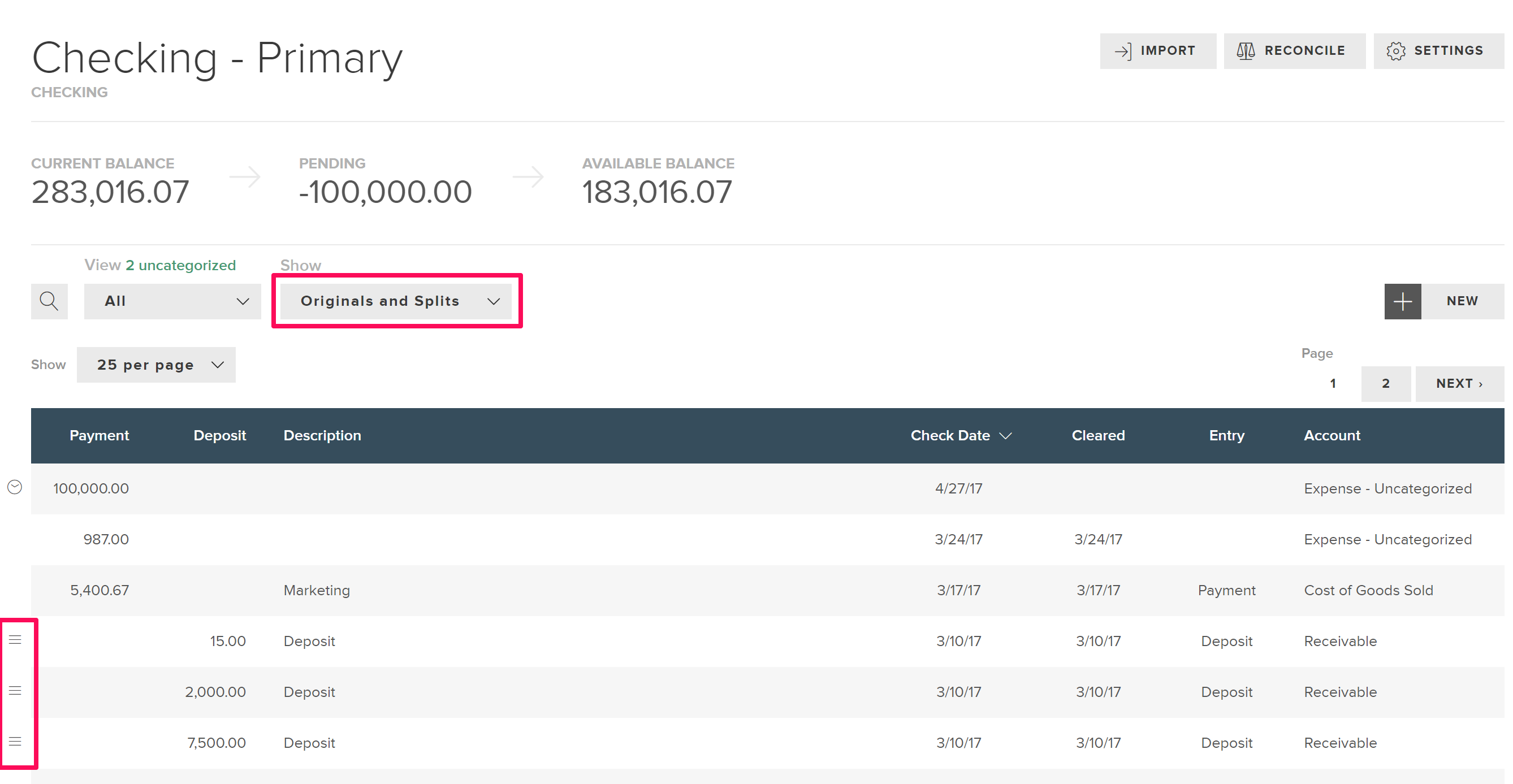Click Cost of Goods Sold account cell

tap(1368, 590)
